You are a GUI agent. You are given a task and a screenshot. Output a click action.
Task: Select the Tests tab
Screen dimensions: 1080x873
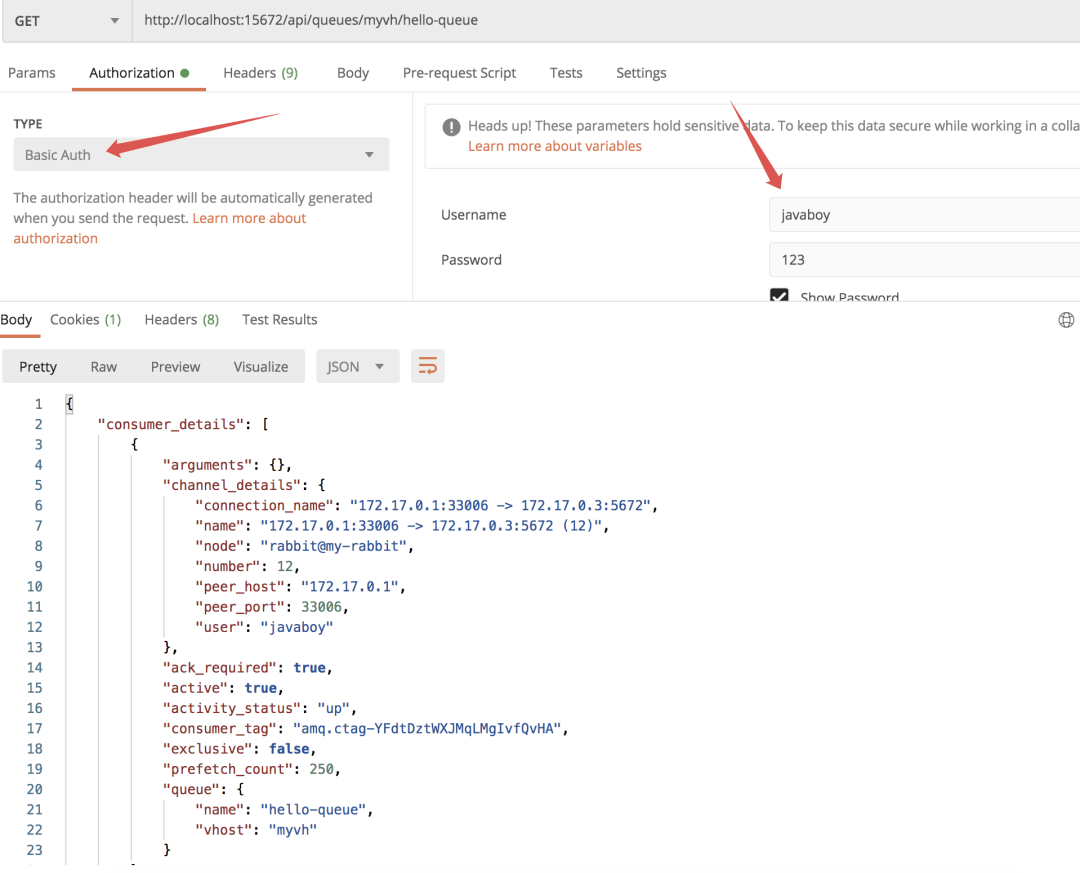point(566,73)
